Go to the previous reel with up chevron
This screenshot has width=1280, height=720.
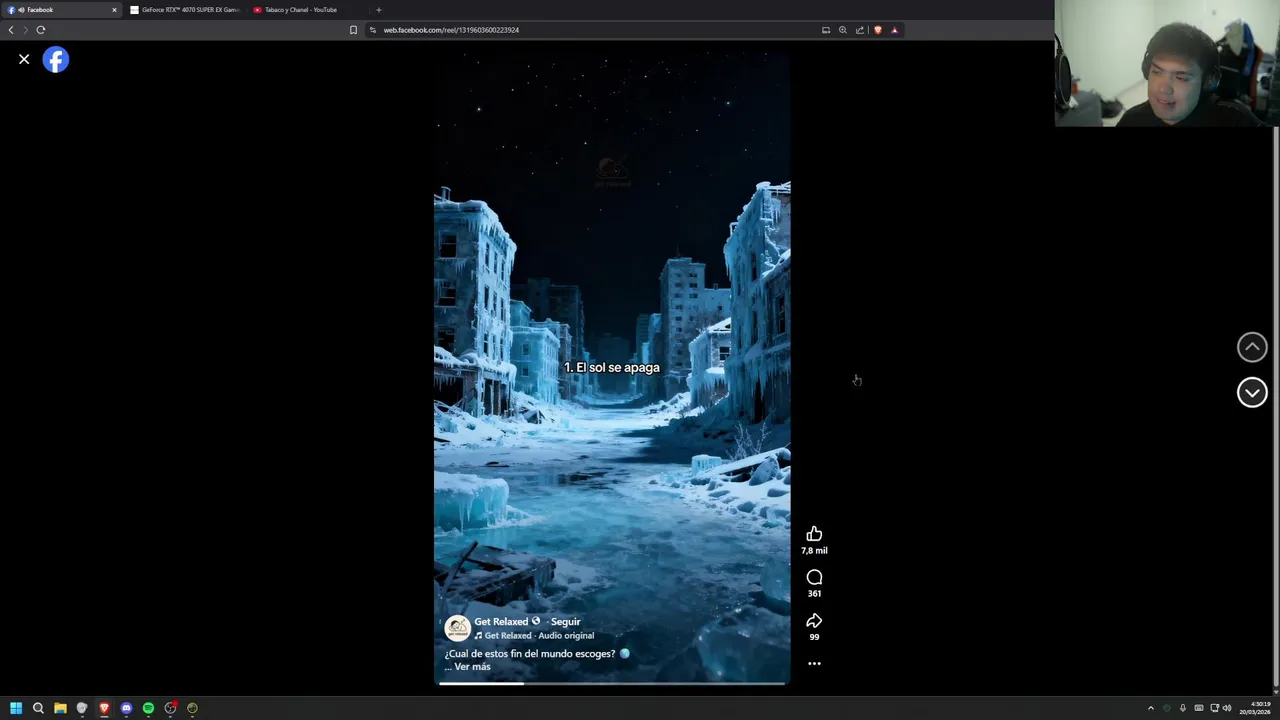[x=1252, y=347]
